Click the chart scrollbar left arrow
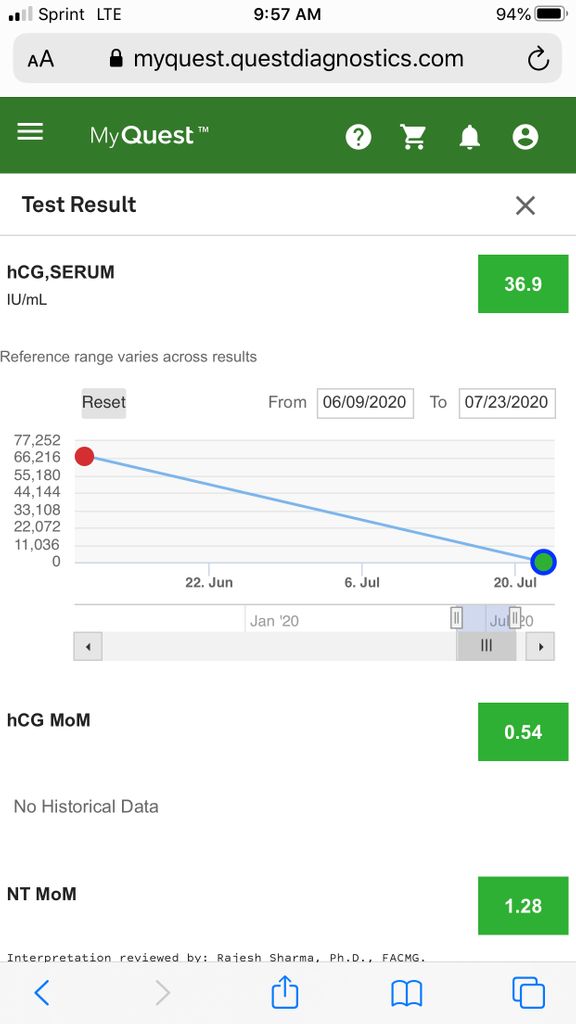The image size is (576, 1024). [88, 646]
